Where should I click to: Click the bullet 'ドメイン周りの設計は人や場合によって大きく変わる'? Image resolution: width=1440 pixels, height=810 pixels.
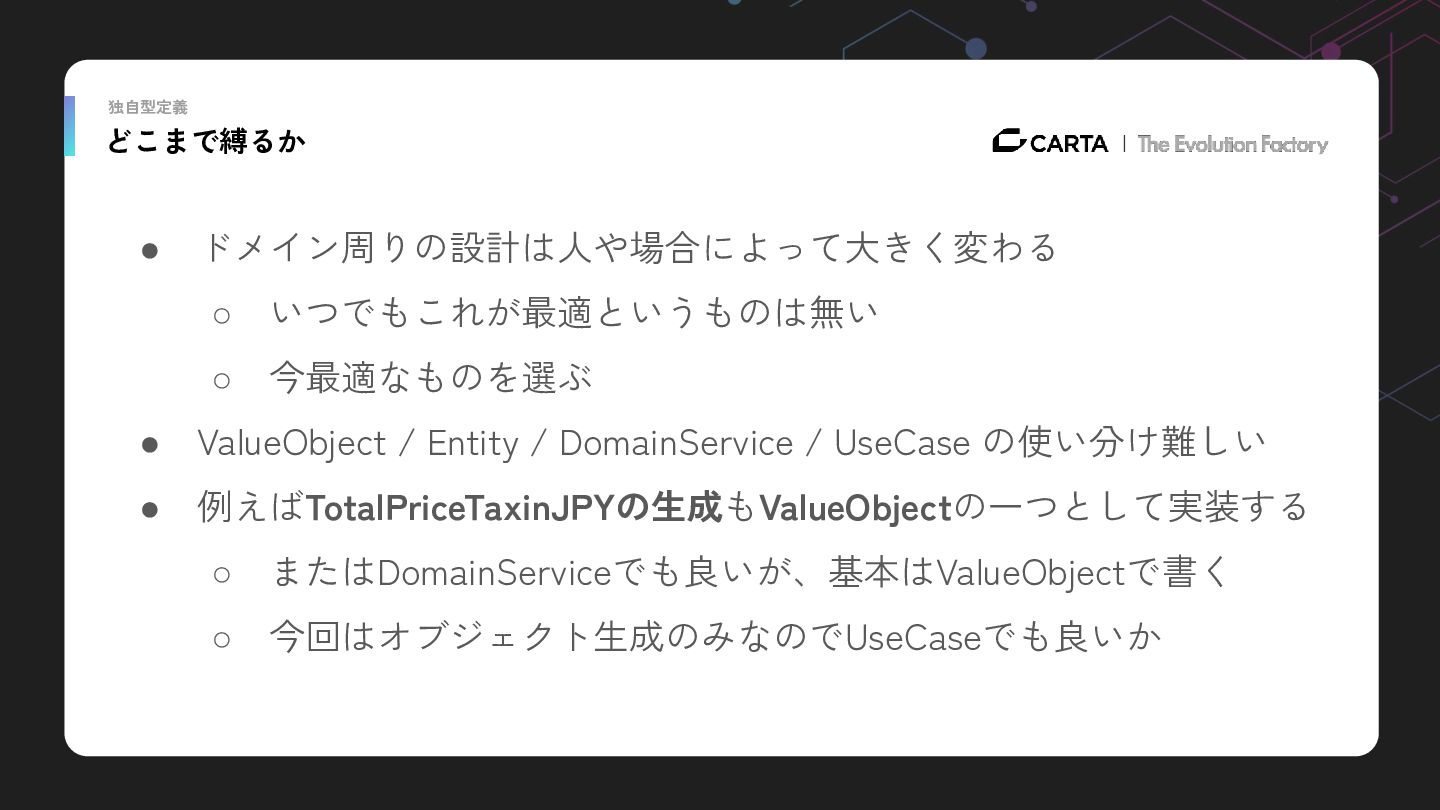click(629, 247)
